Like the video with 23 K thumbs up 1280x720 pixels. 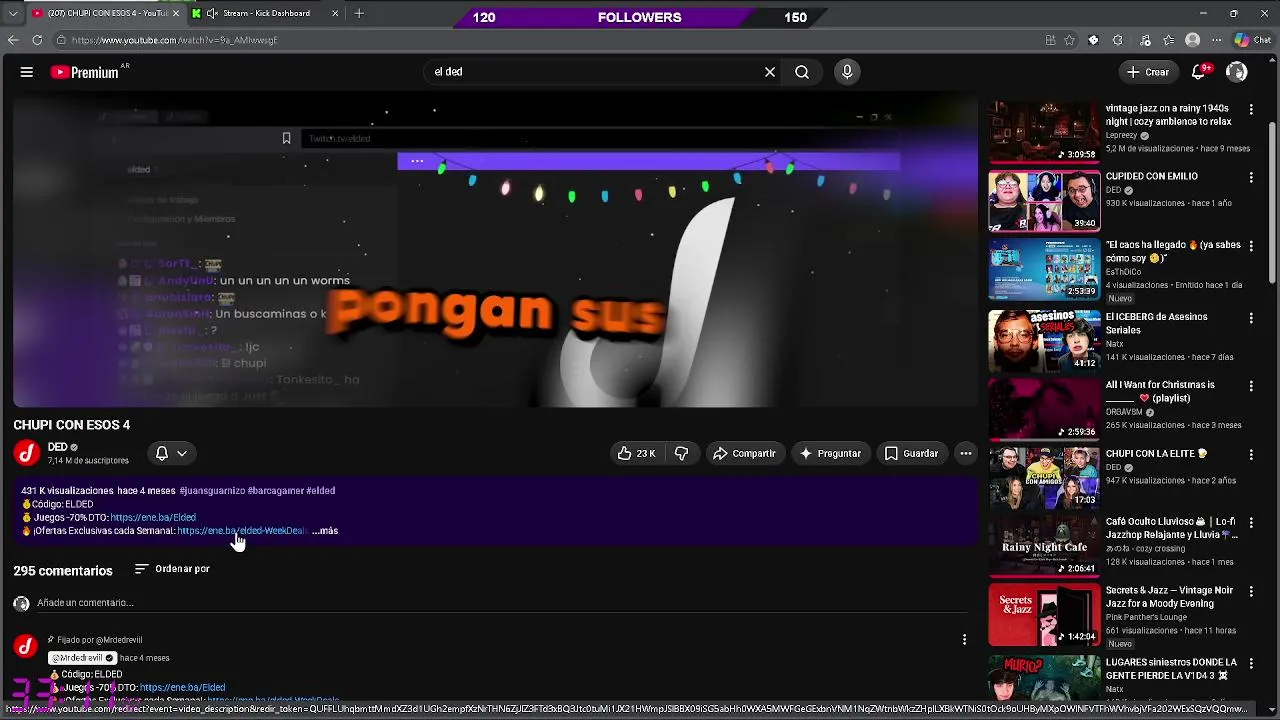pos(636,453)
